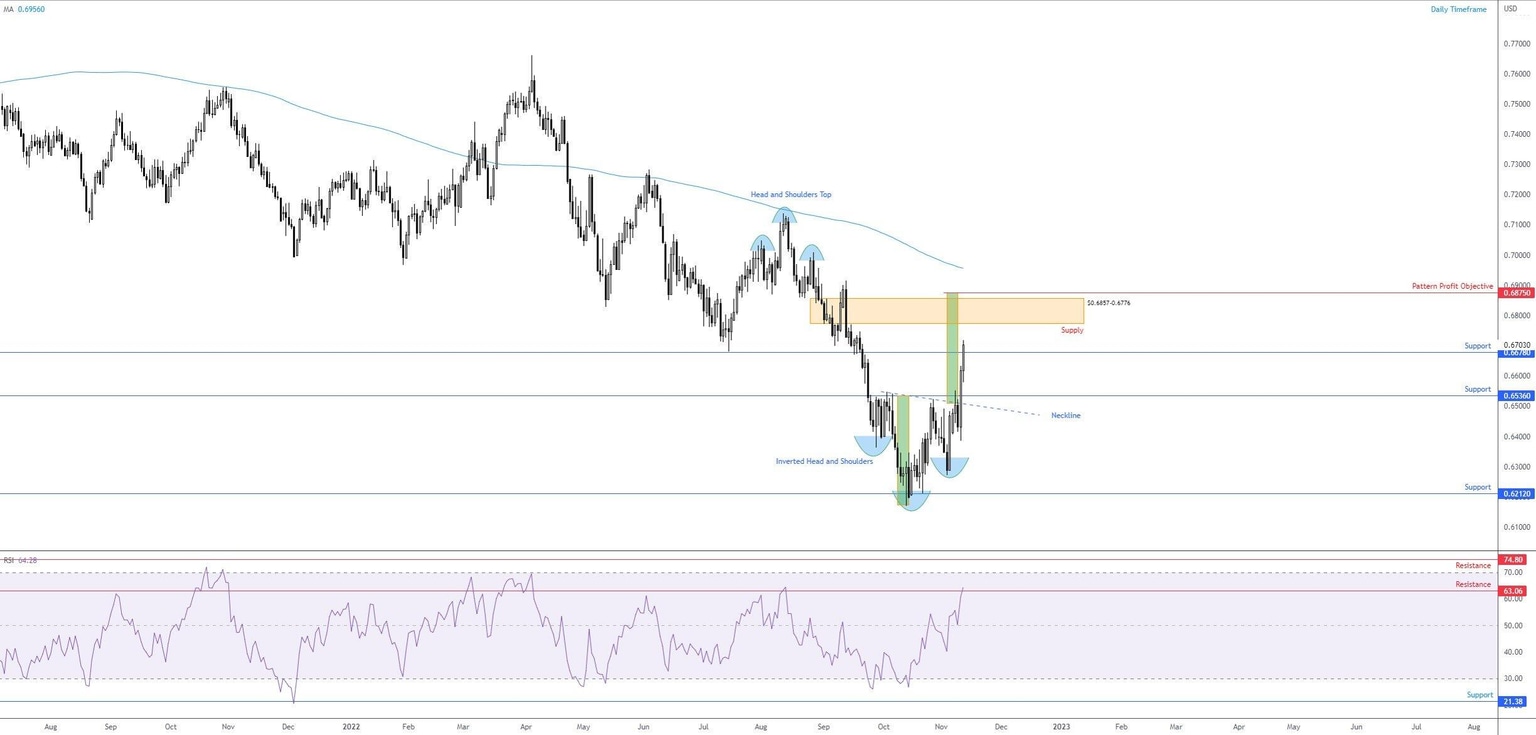1536x735 pixels.
Task: Click the 50.00 RSI axis label
Action: pos(1513,625)
